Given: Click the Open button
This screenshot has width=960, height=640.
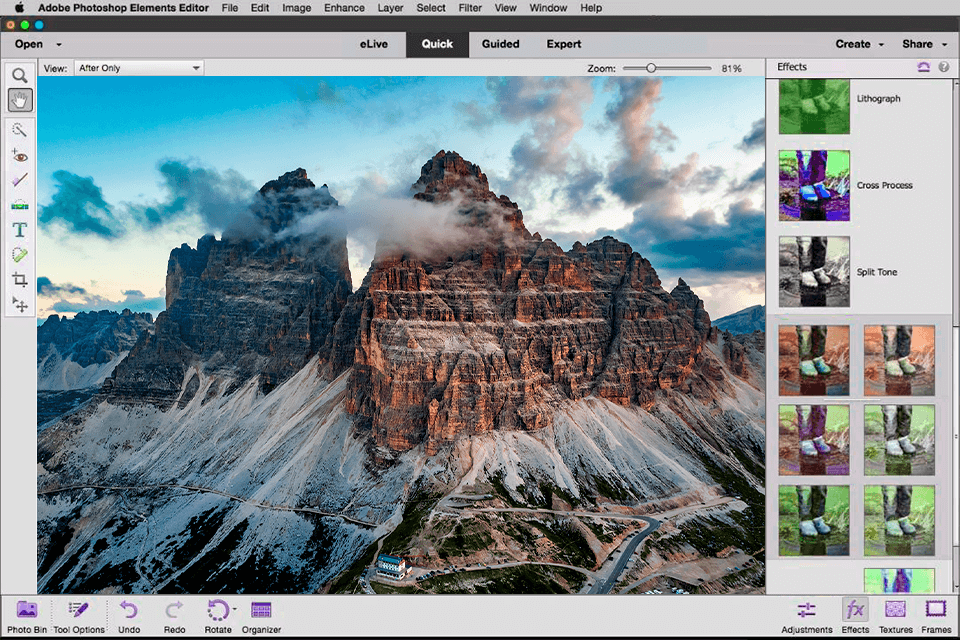Looking at the screenshot, I should point(29,44).
